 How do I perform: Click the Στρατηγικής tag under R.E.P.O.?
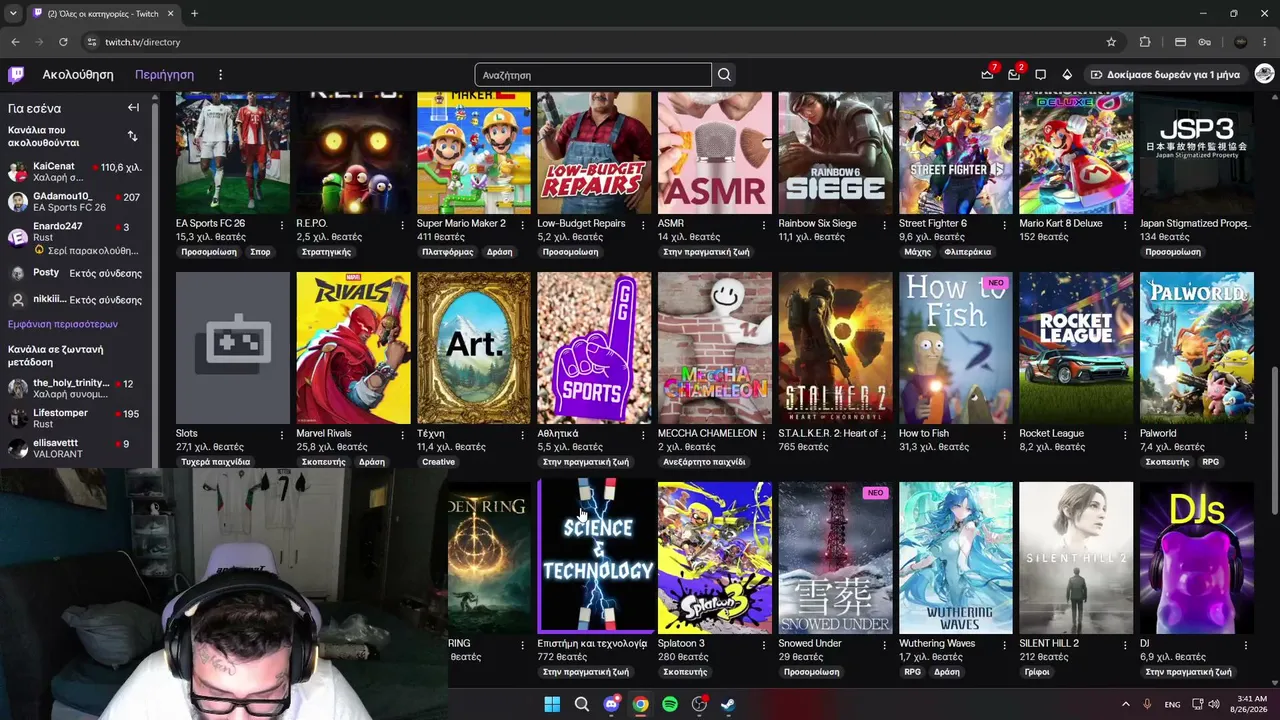pyautogui.click(x=326, y=252)
